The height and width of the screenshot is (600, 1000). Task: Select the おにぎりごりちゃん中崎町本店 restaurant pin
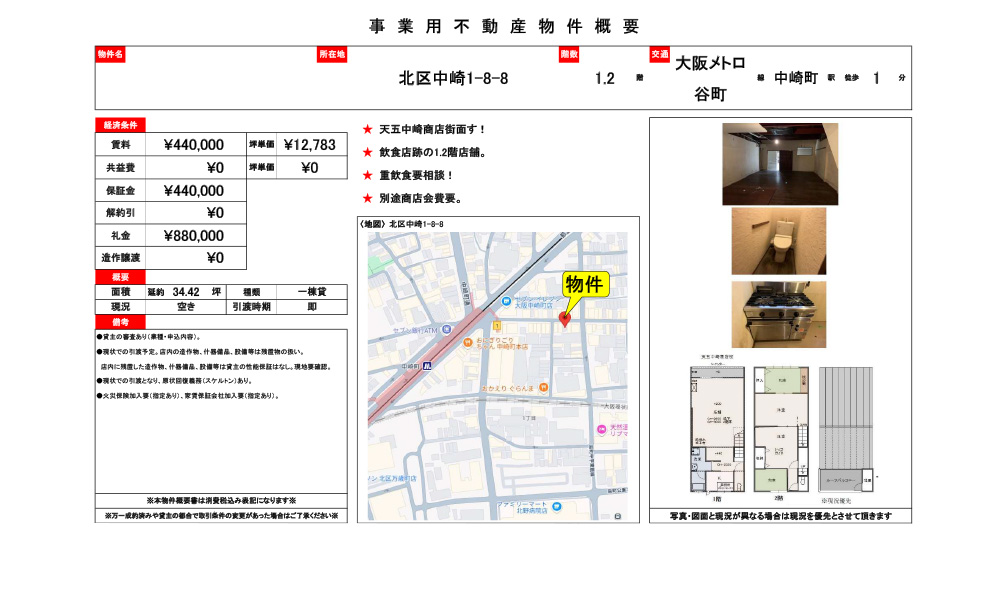tap(468, 342)
